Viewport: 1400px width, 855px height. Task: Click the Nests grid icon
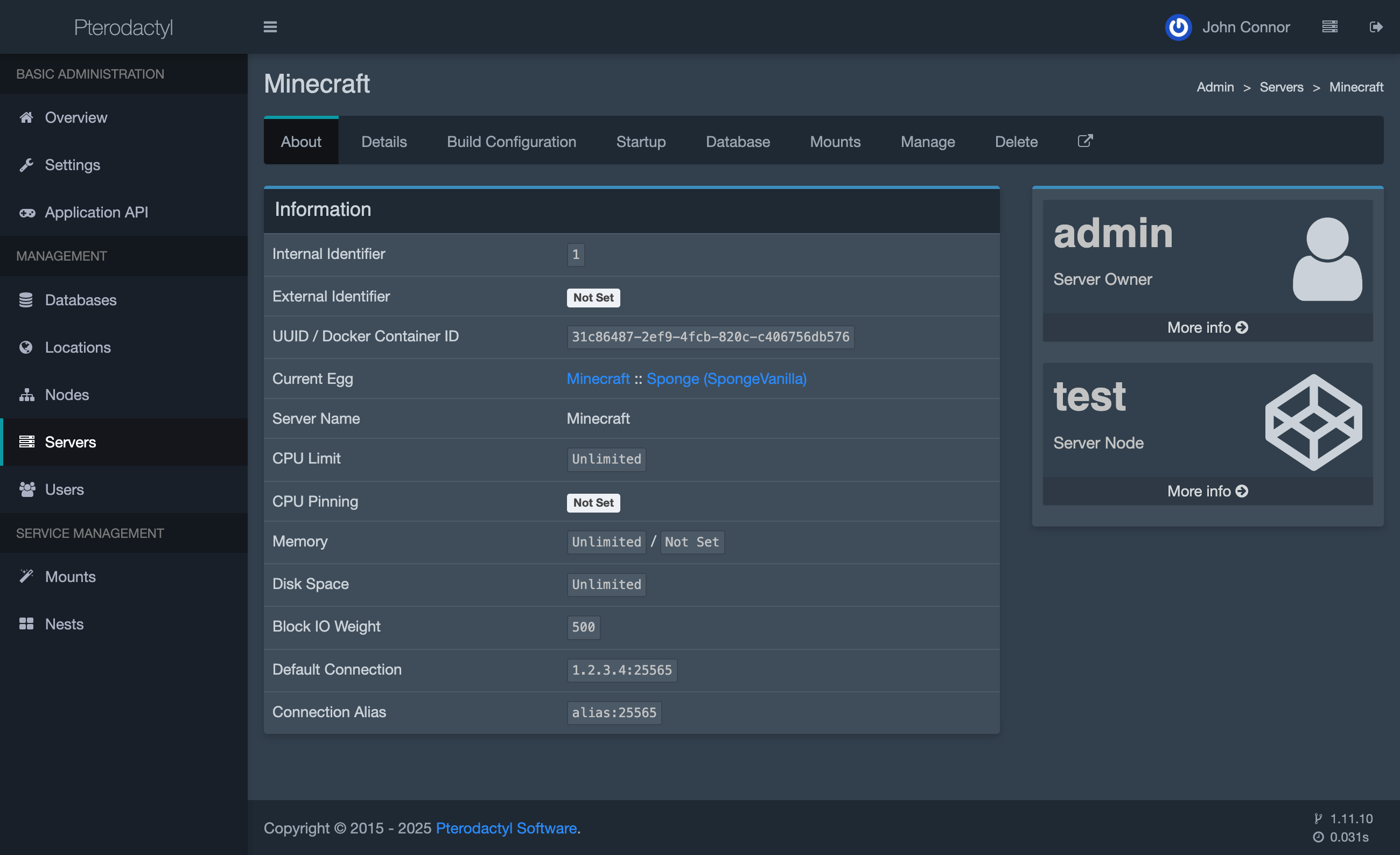pos(26,624)
